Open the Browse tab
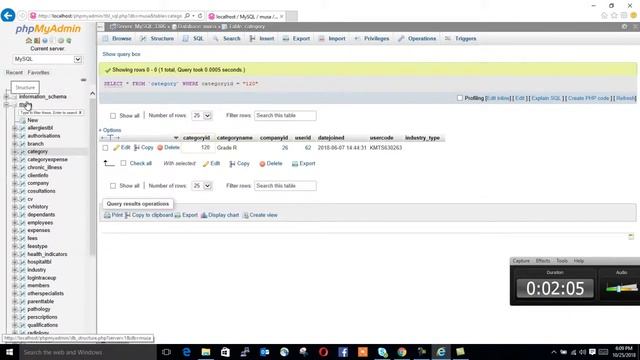This screenshot has height=360, width=640. coord(117,38)
